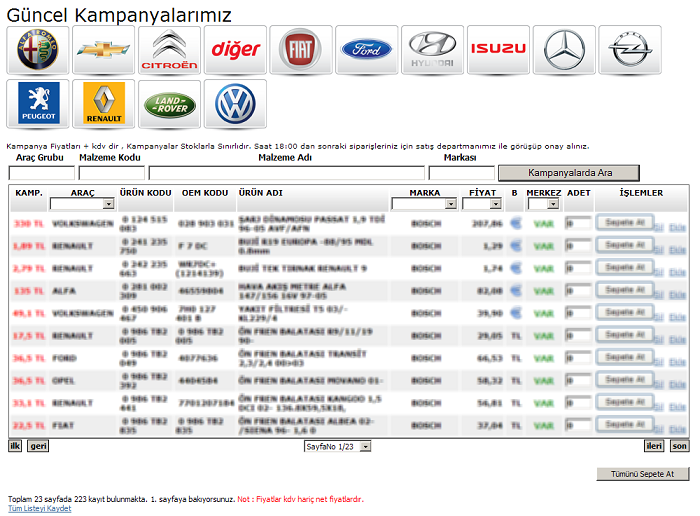The width and height of the screenshot is (700, 516).
Task: Click the blue icon in the 39,90 price row
Action: (x=516, y=313)
